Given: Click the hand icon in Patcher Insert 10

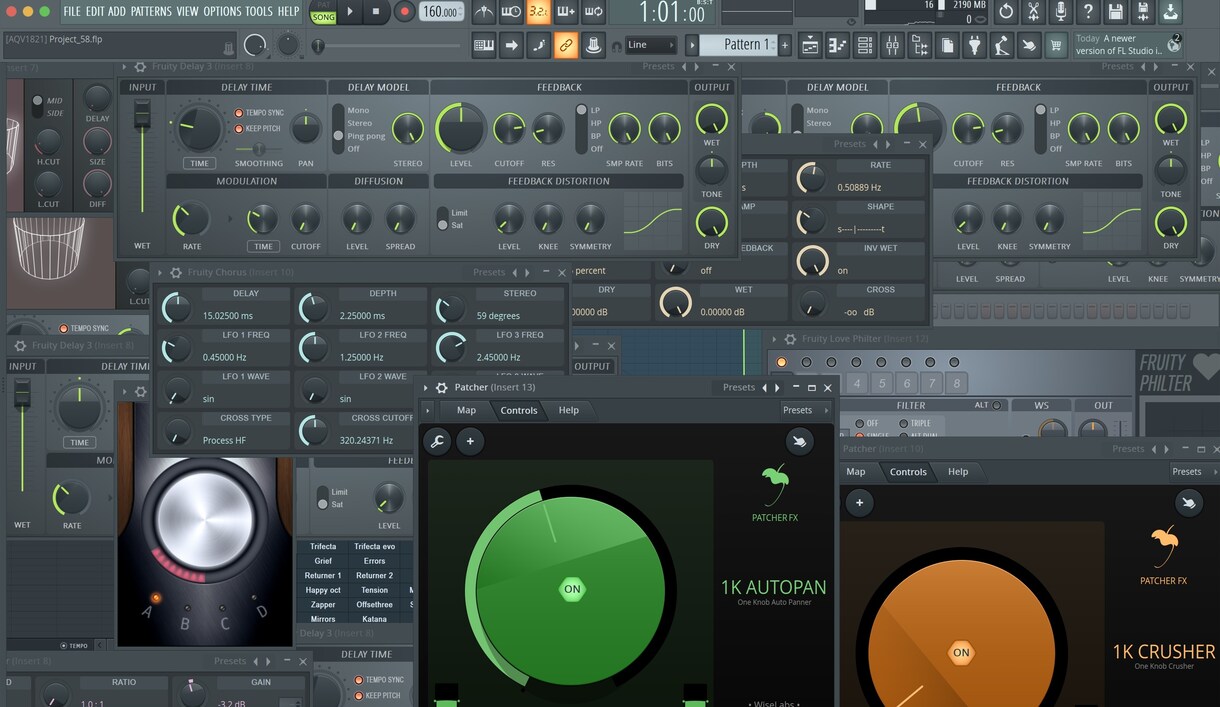Looking at the screenshot, I should (1188, 503).
